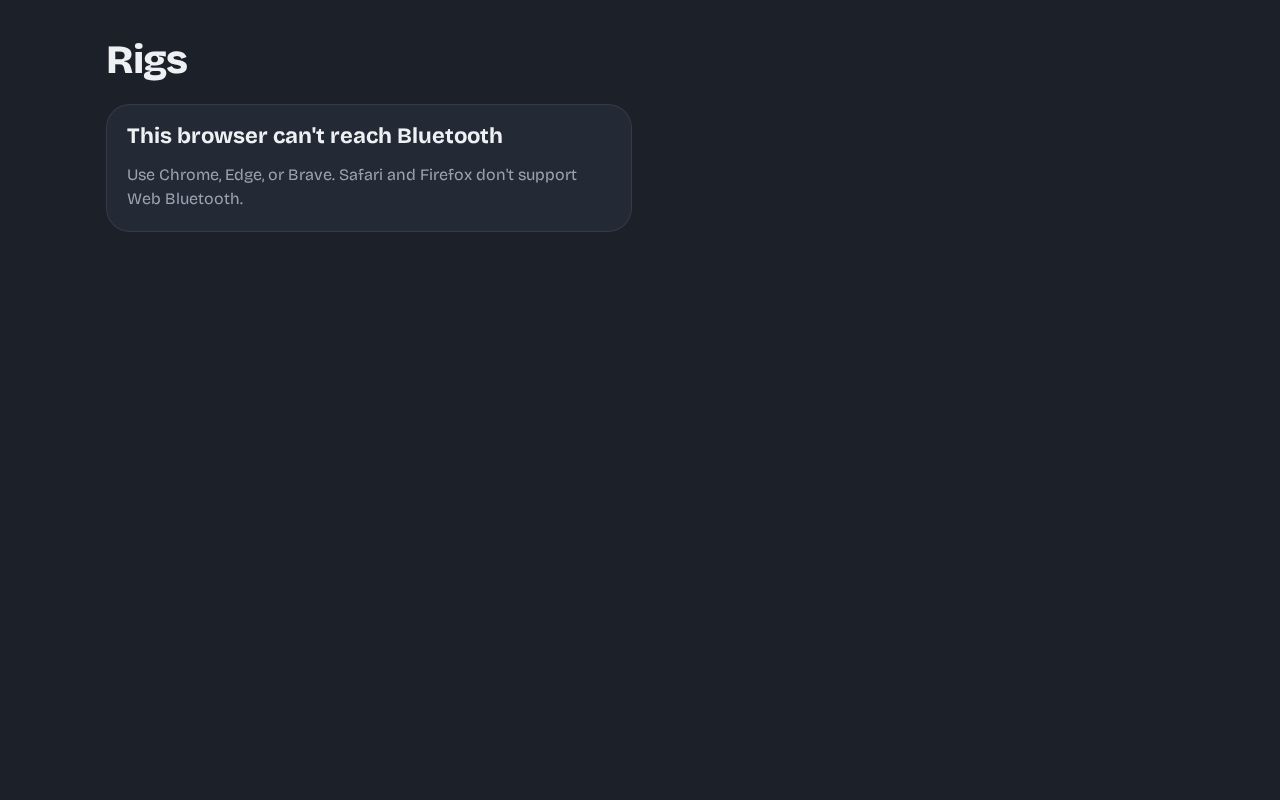Image resolution: width=1280 pixels, height=800 pixels.
Task: Click the word Brave in the message
Action: click(311, 175)
